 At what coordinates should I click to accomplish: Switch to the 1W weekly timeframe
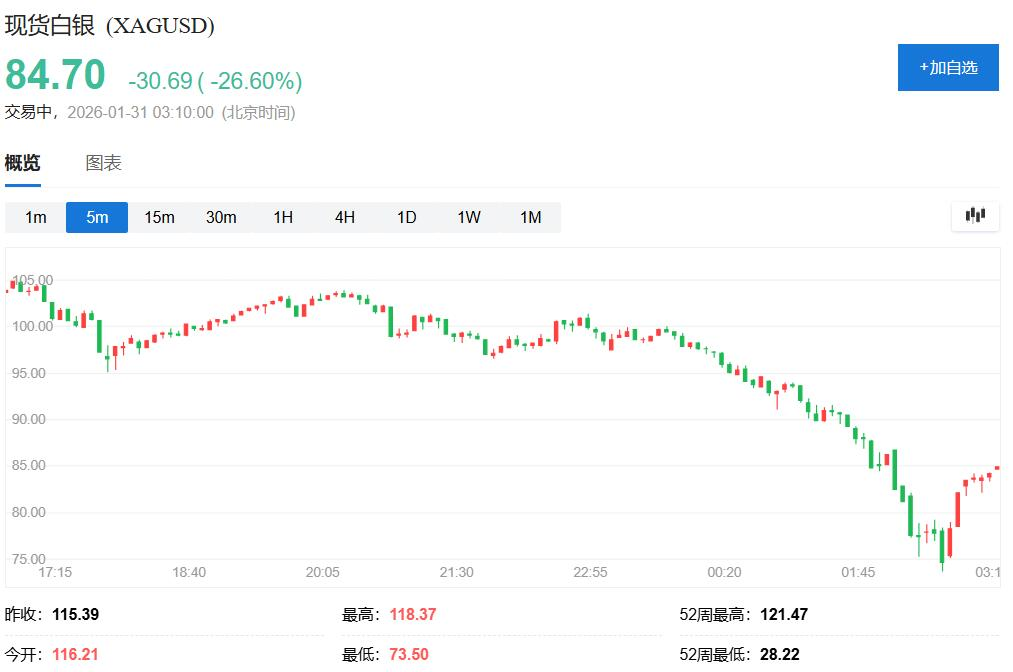(x=468, y=216)
